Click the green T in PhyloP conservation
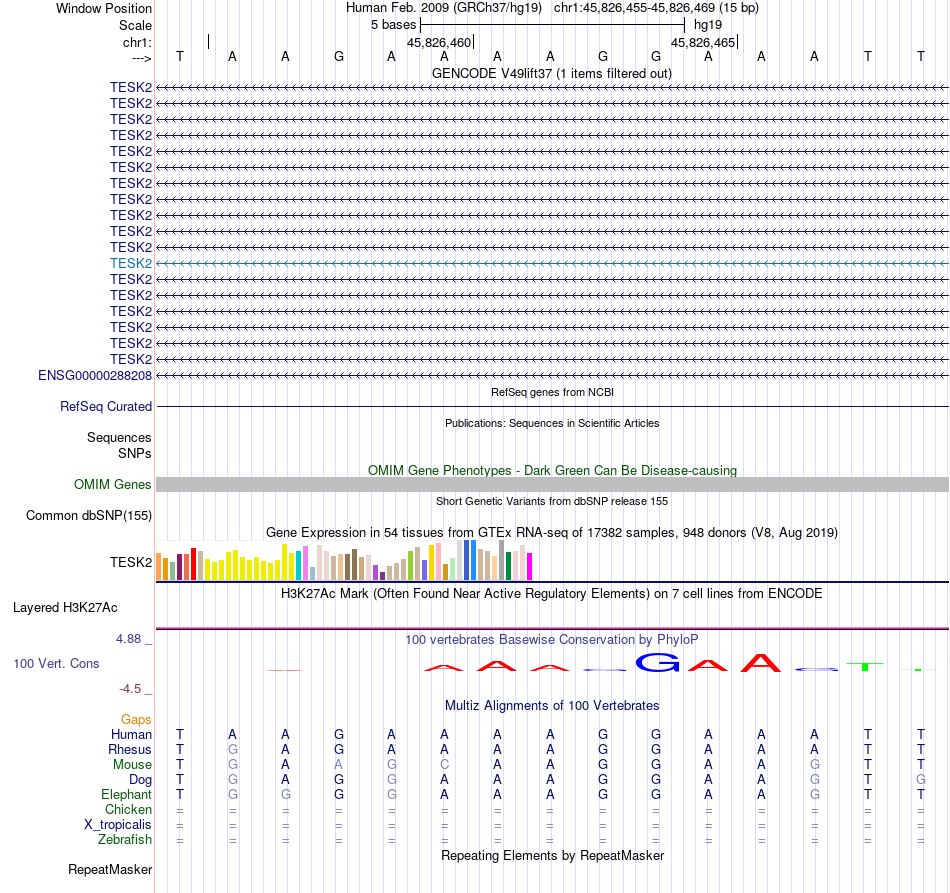 [x=865, y=666]
